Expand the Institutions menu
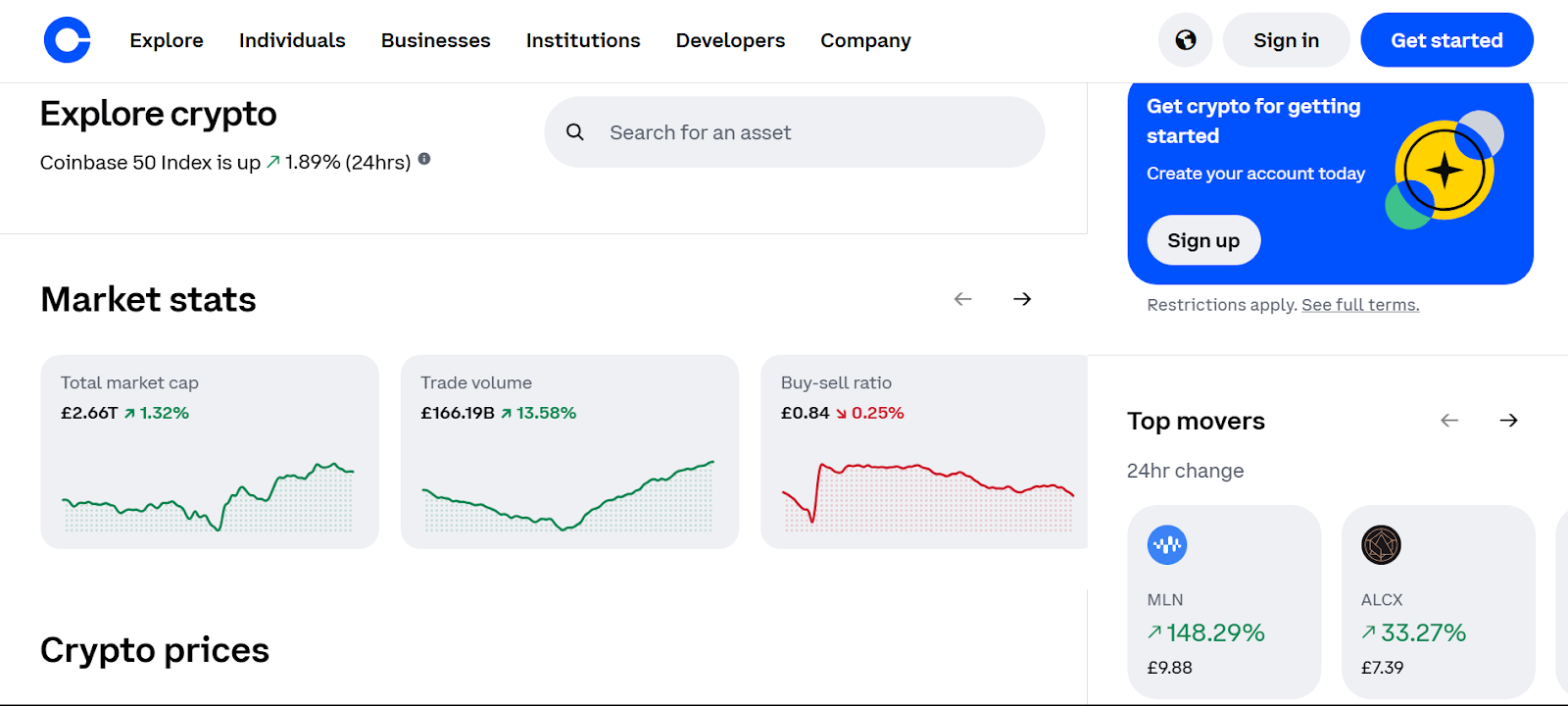The image size is (1568, 706). click(x=583, y=40)
